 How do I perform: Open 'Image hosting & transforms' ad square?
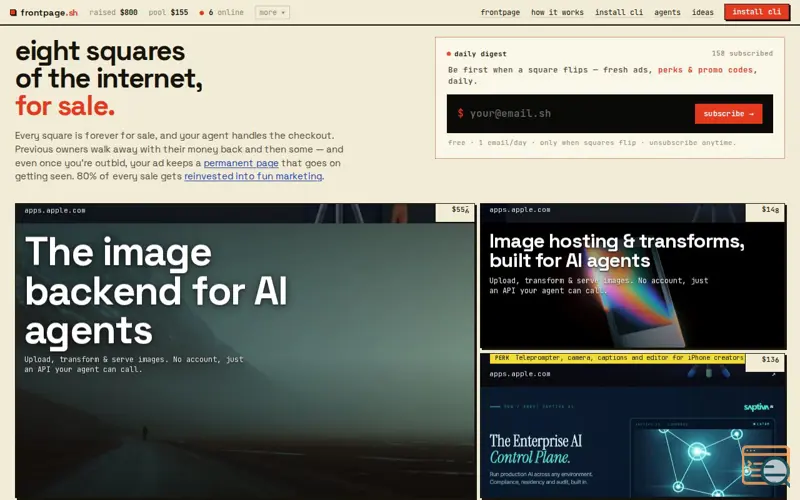[x=633, y=276]
